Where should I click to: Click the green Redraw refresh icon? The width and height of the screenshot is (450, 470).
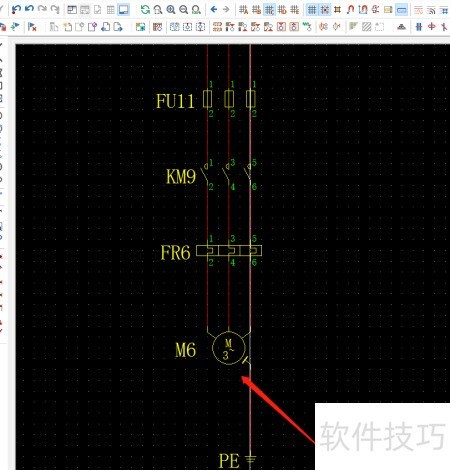coord(145,9)
